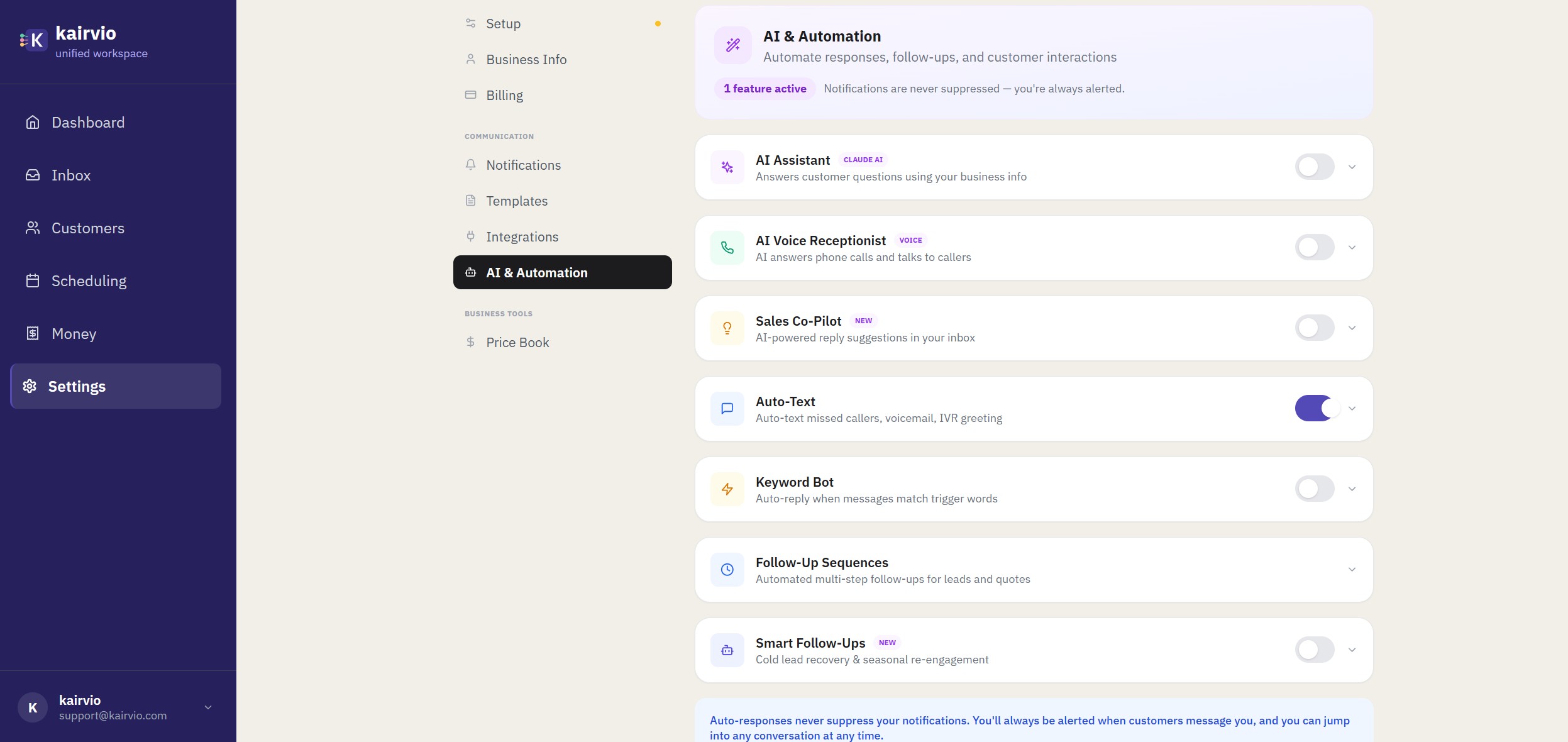Click the Notifications bell icon
The image size is (1568, 742).
tap(470, 165)
